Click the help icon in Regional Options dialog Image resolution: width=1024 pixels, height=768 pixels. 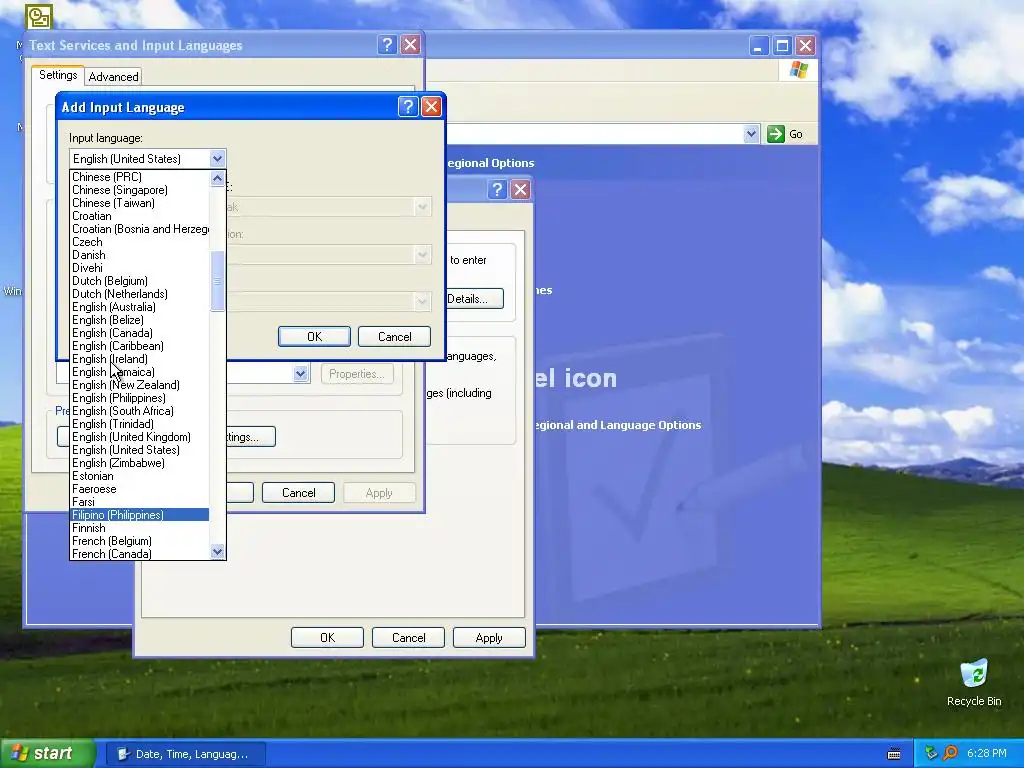pyautogui.click(x=497, y=189)
